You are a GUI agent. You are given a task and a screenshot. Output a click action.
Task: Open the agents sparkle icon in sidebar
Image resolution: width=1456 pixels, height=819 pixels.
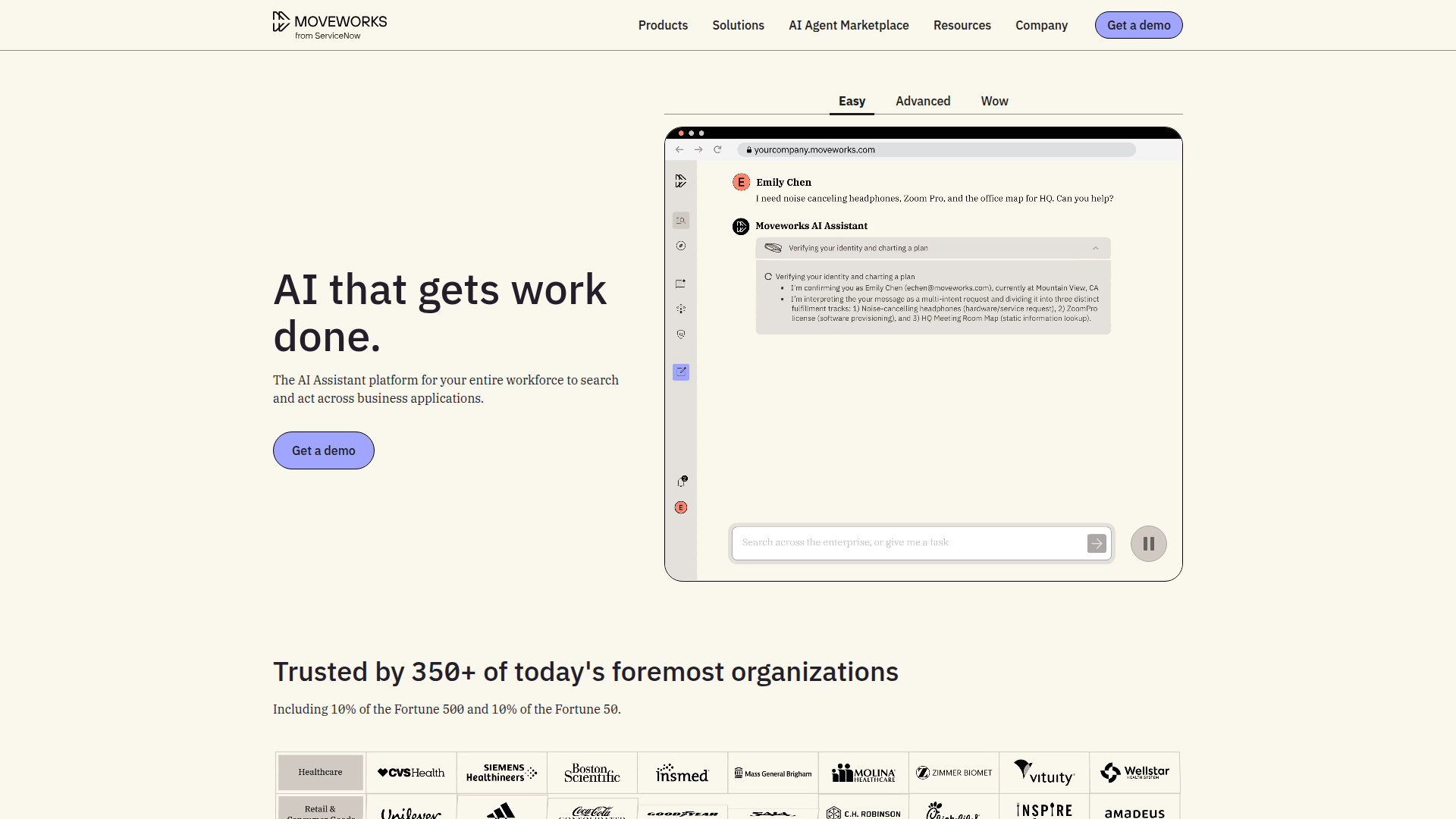tap(680, 309)
